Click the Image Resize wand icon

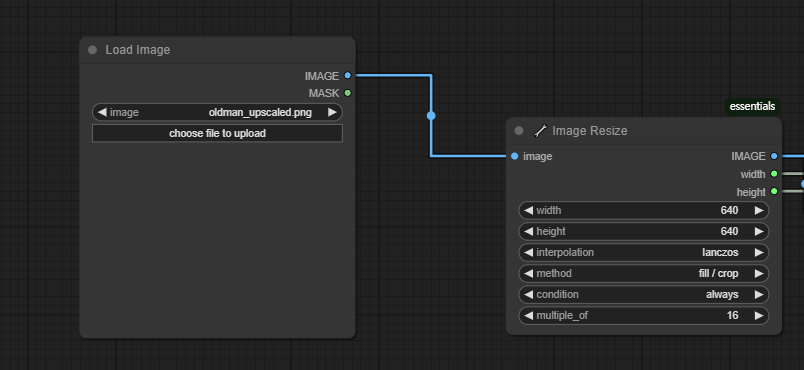click(x=540, y=131)
